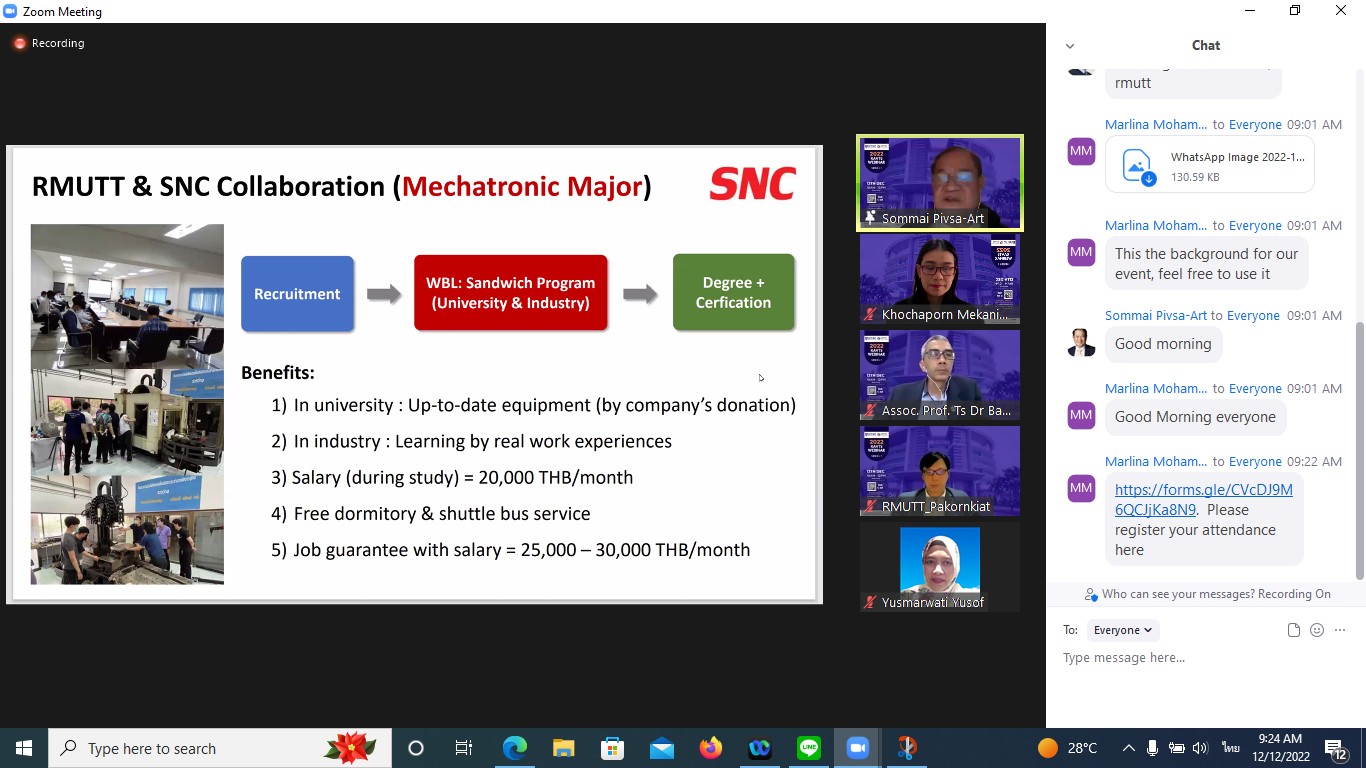Show hidden system tray icons
Image resolution: width=1366 pixels, height=768 pixels.
[1128, 748]
